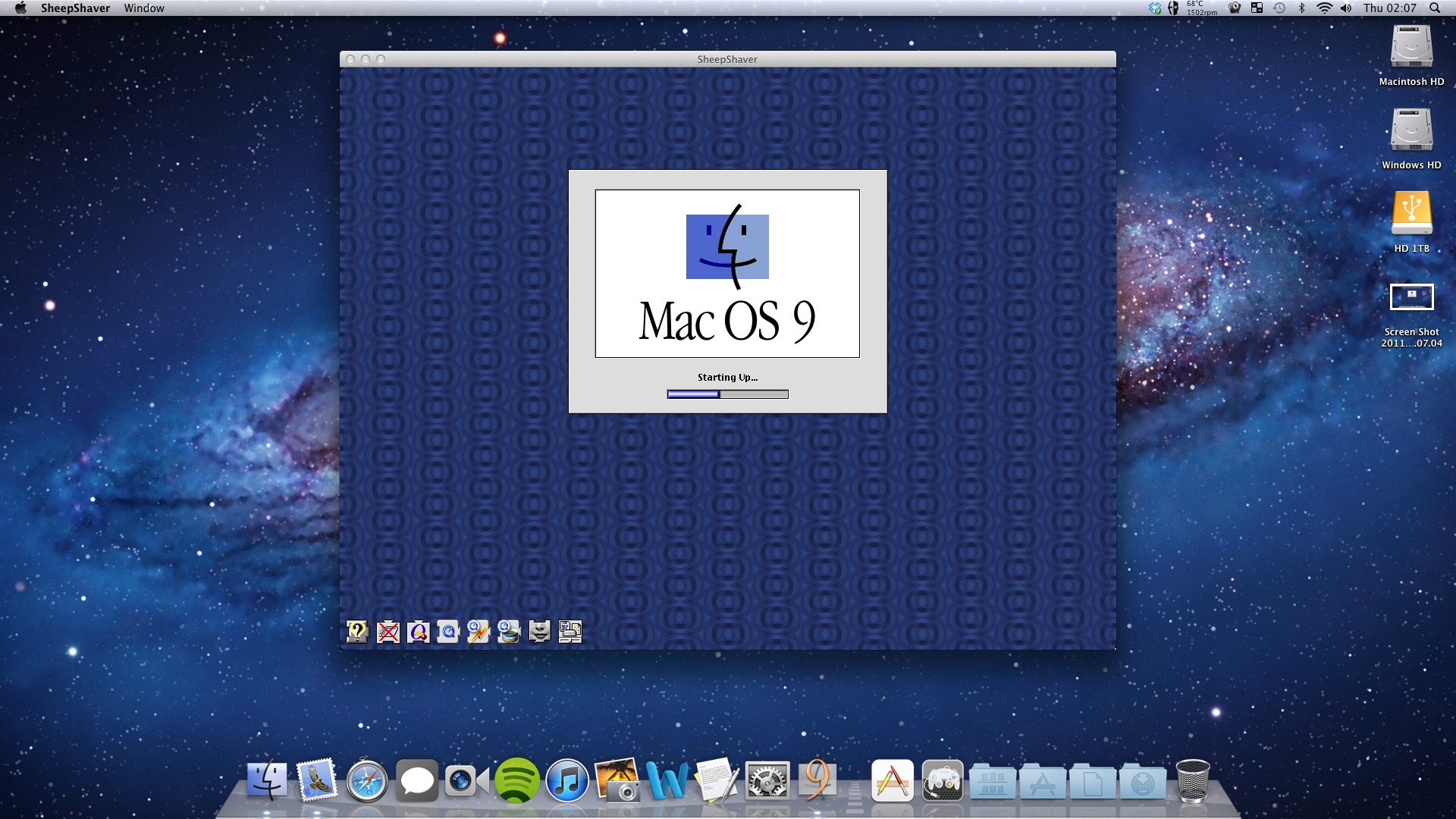Open the blue W app in Dock
The image size is (1456, 819).
click(667, 780)
